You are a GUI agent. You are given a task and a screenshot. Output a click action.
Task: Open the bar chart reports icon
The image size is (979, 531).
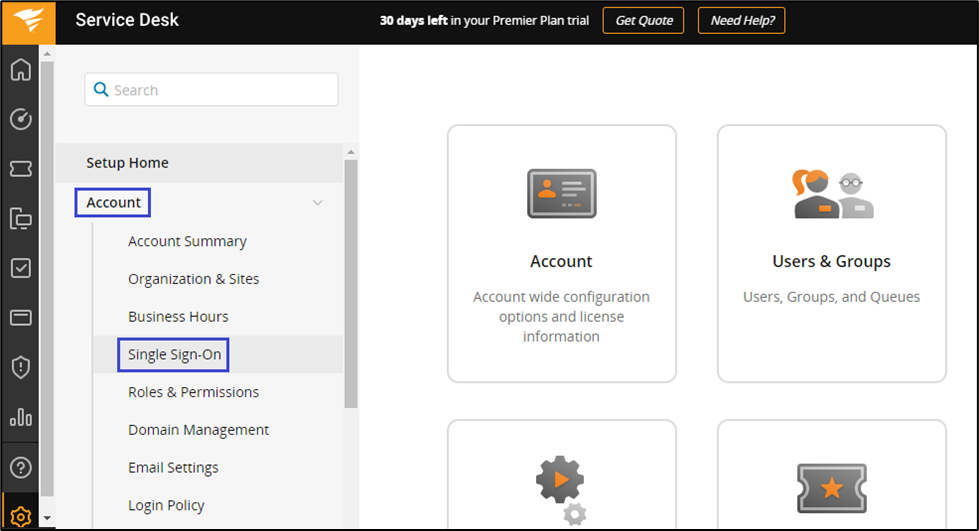click(20, 417)
